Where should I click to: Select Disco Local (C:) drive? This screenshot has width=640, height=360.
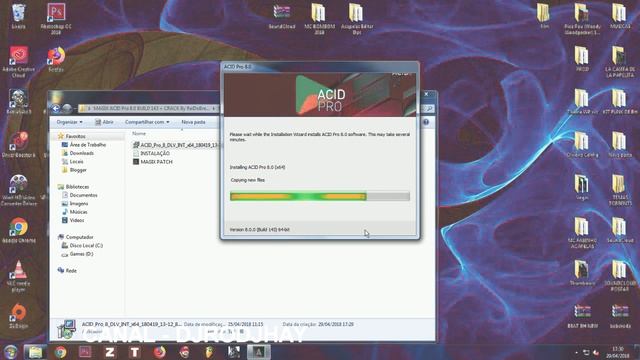(82, 245)
